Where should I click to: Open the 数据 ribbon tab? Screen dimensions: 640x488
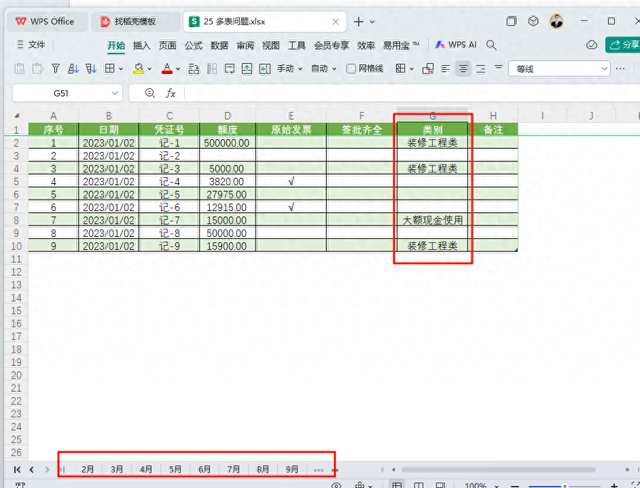click(219, 45)
